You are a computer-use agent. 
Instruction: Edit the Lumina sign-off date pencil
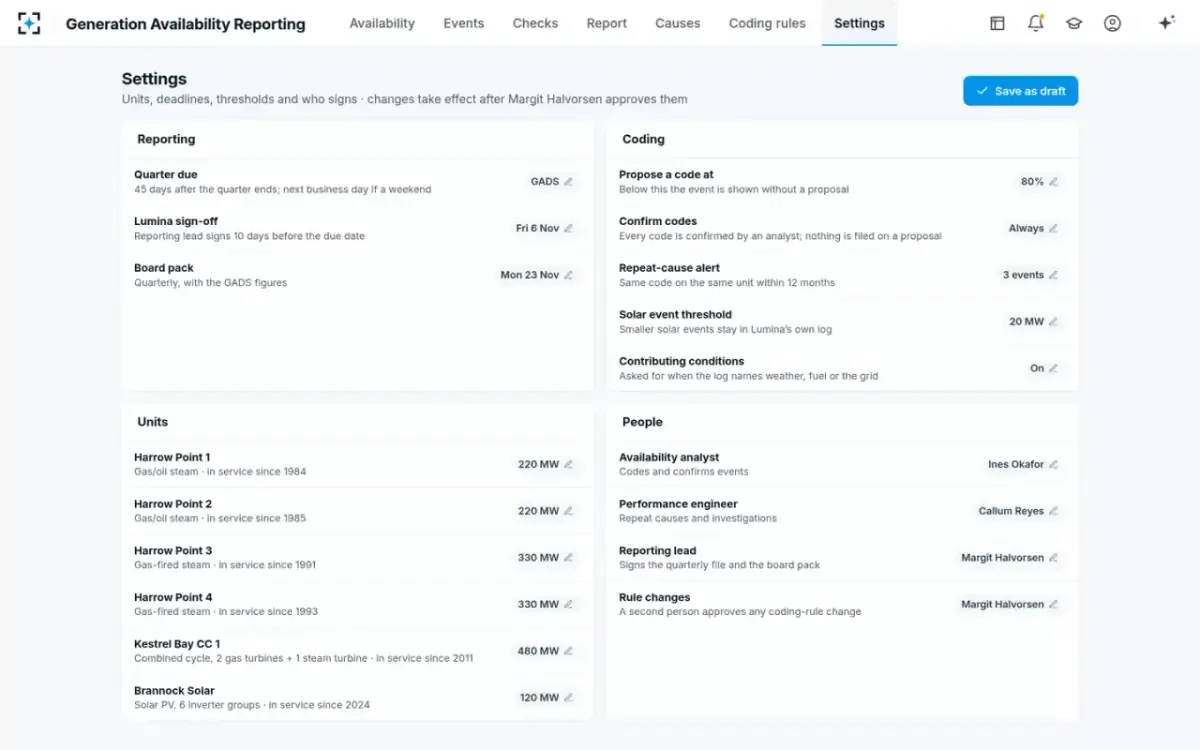(568, 228)
